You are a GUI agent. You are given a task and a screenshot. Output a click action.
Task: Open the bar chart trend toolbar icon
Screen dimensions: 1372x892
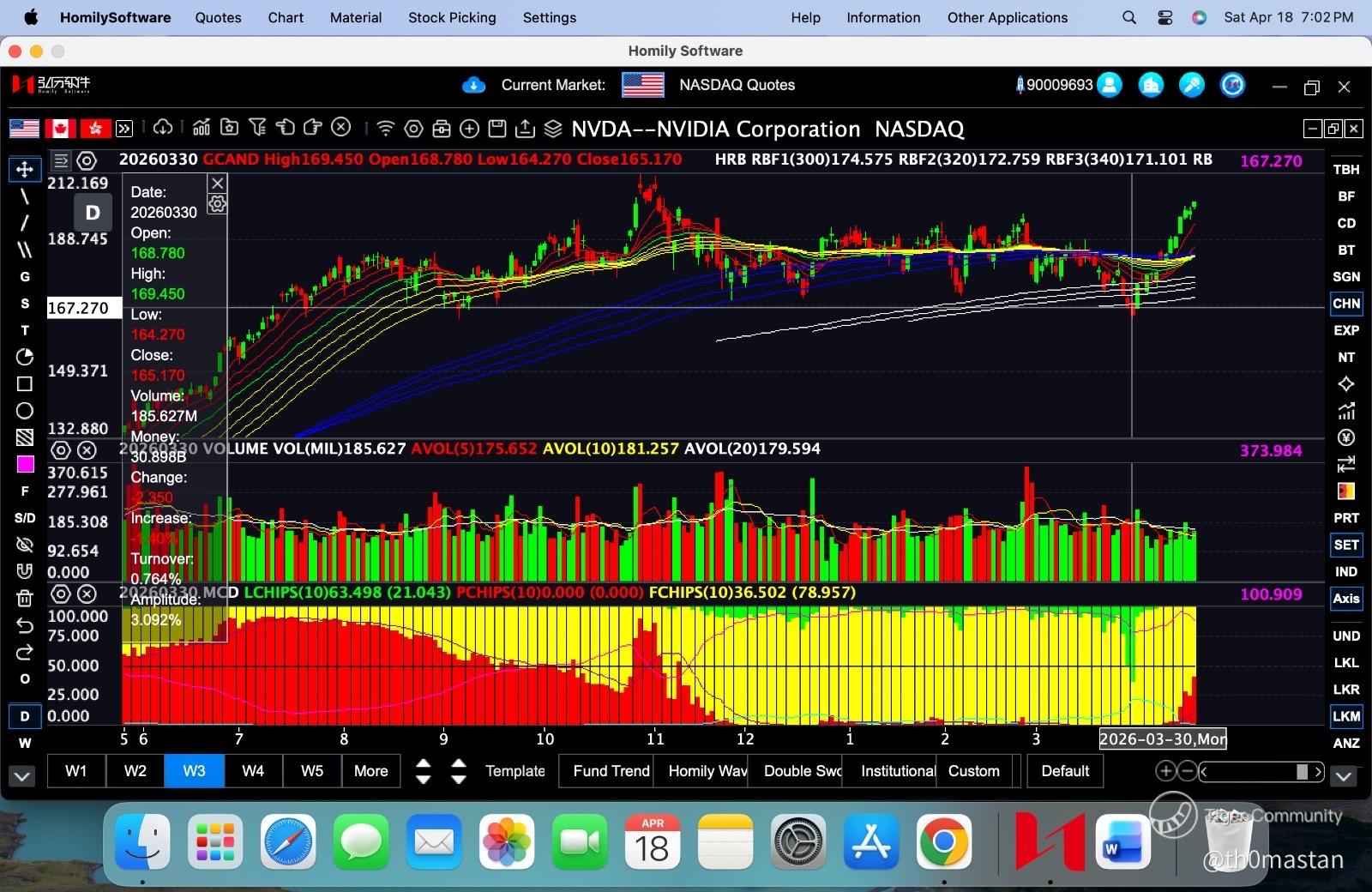[x=202, y=128]
